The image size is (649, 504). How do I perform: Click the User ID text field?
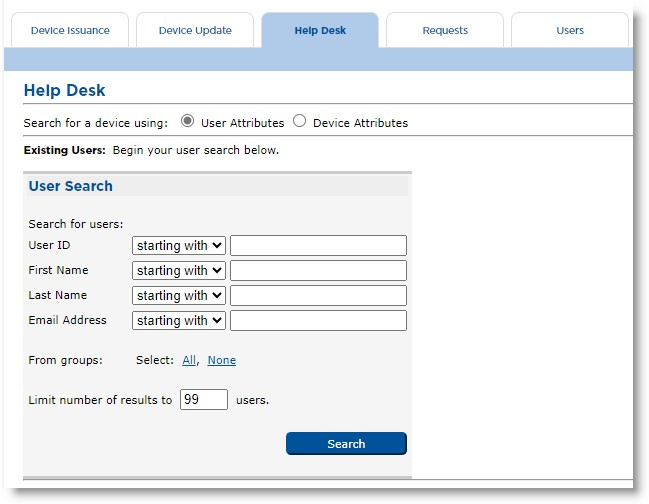click(318, 246)
